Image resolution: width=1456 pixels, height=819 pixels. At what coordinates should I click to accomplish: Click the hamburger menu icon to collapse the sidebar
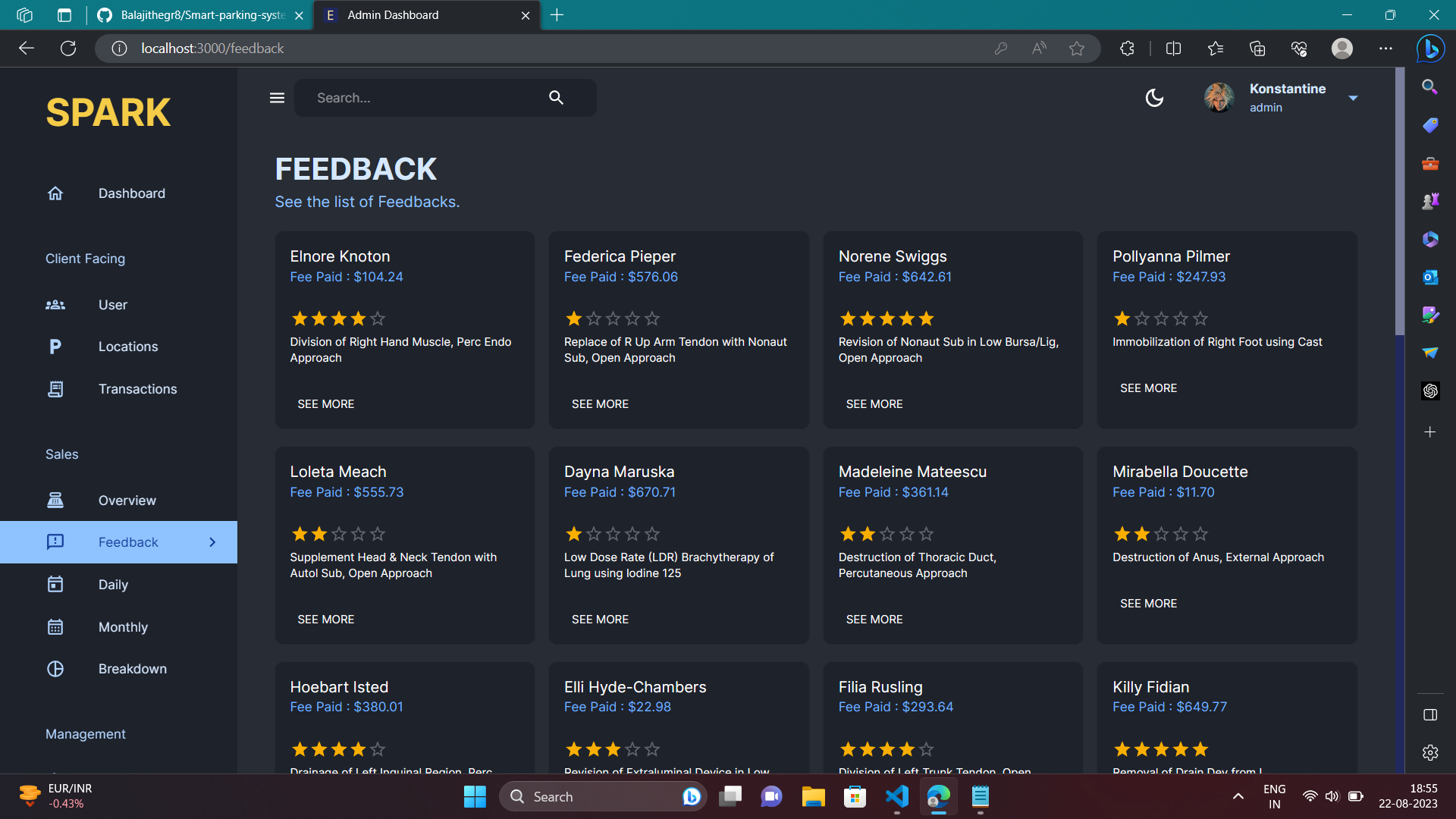(277, 98)
